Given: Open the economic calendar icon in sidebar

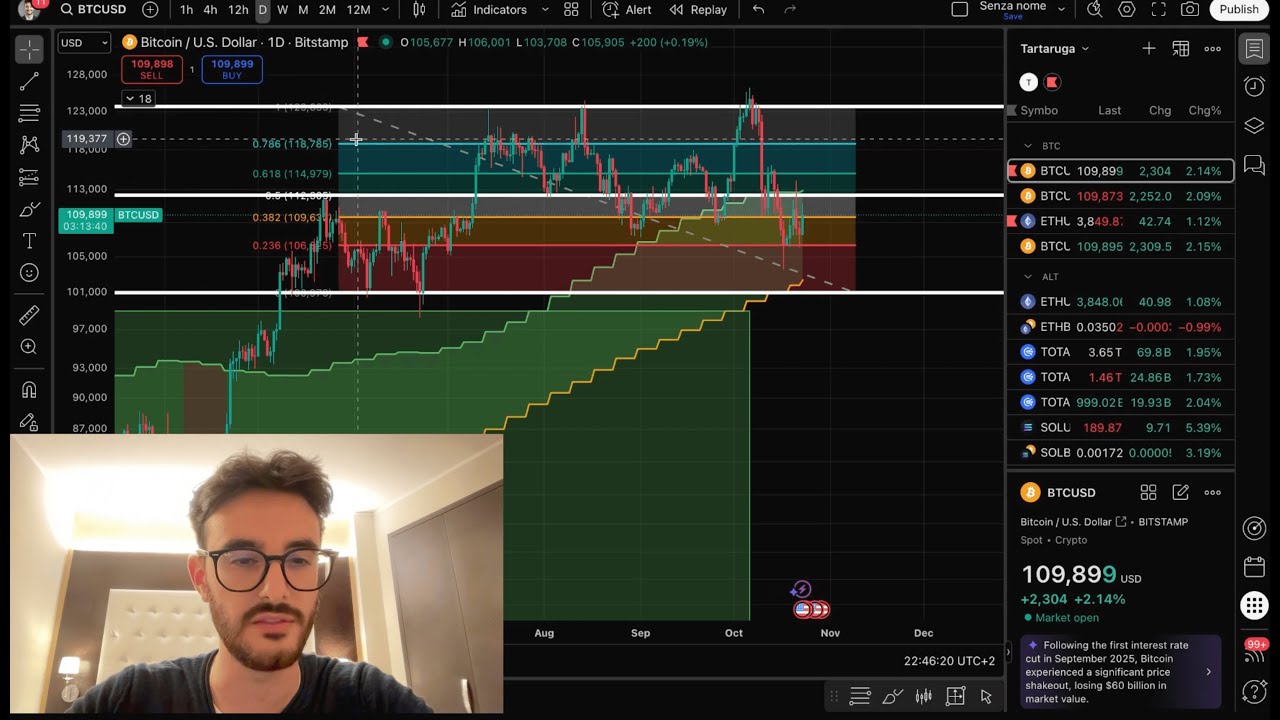Looking at the screenshot, I should pyautogui.click(x=1254, y=568).
